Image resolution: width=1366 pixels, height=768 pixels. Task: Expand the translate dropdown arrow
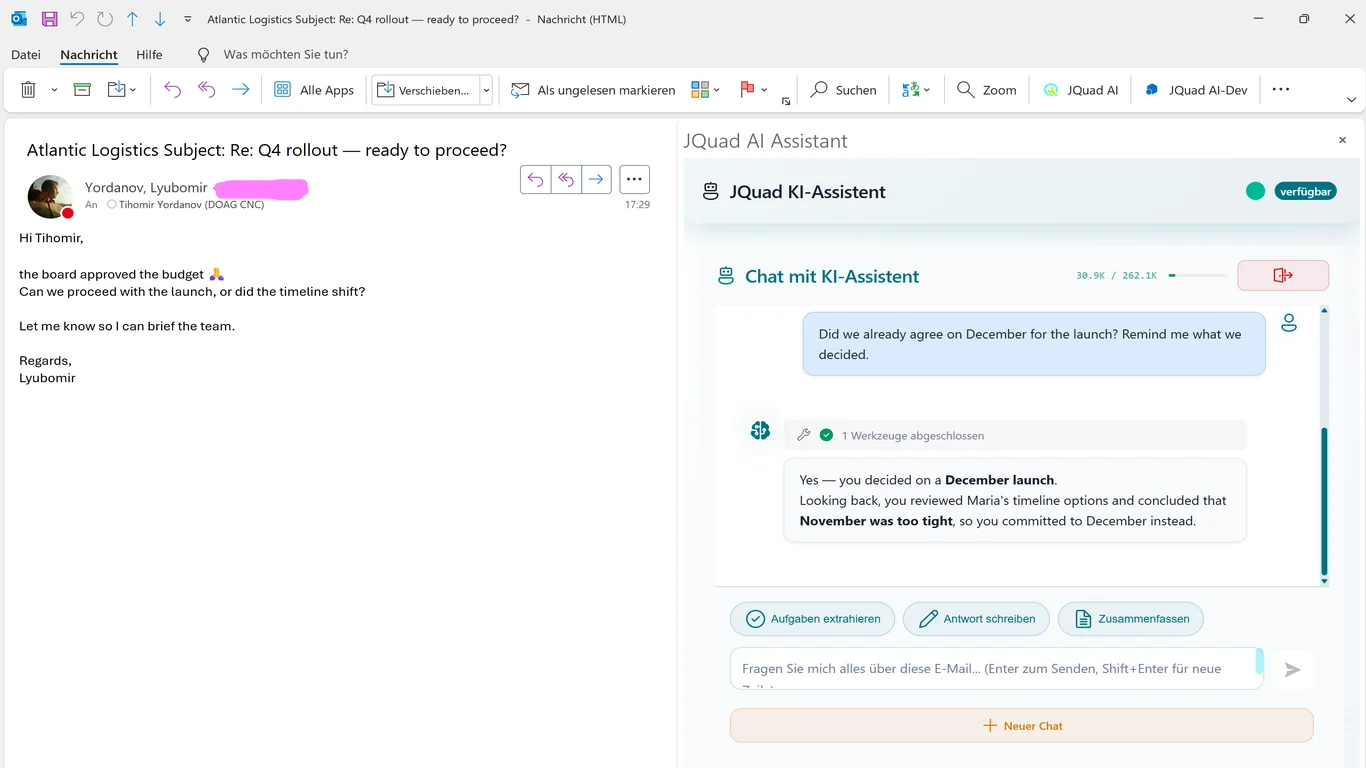click(x=927, y=90)
